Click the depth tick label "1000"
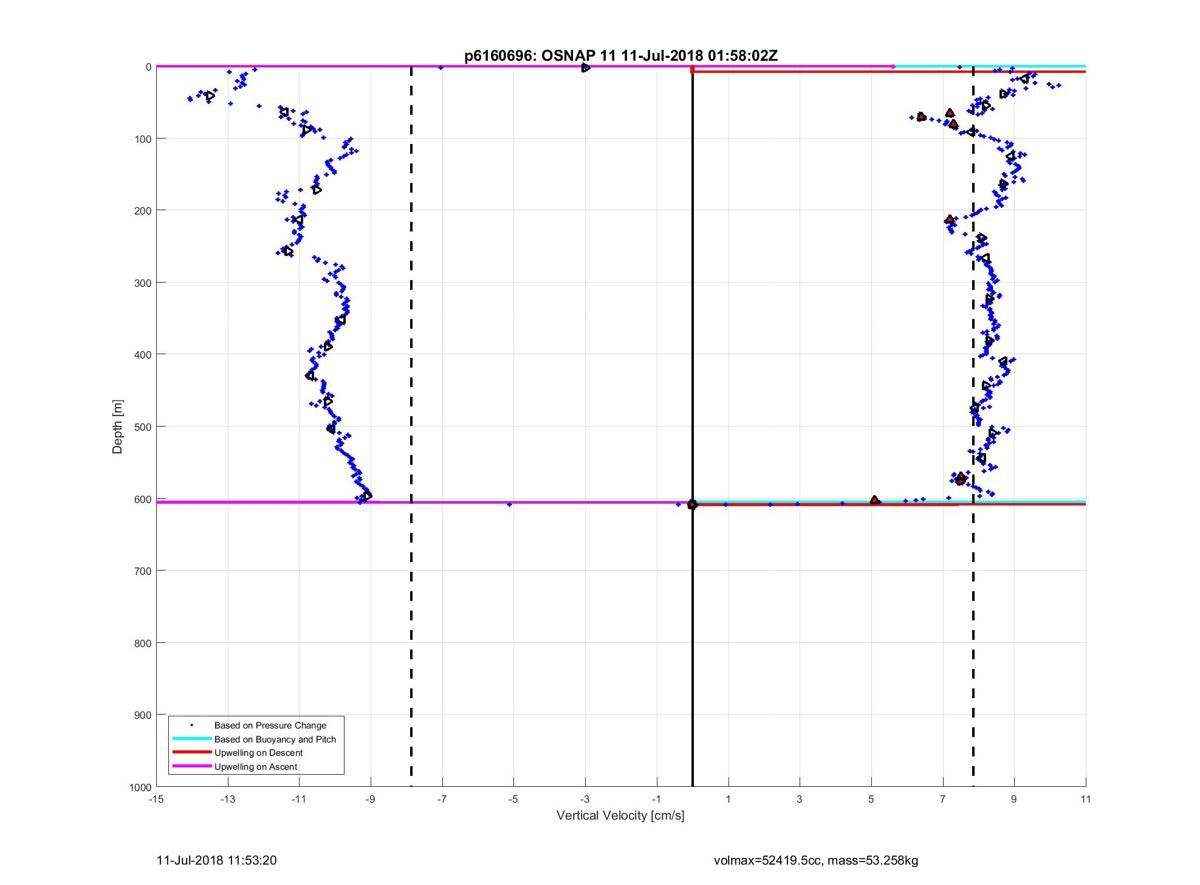 click(139, 787)
